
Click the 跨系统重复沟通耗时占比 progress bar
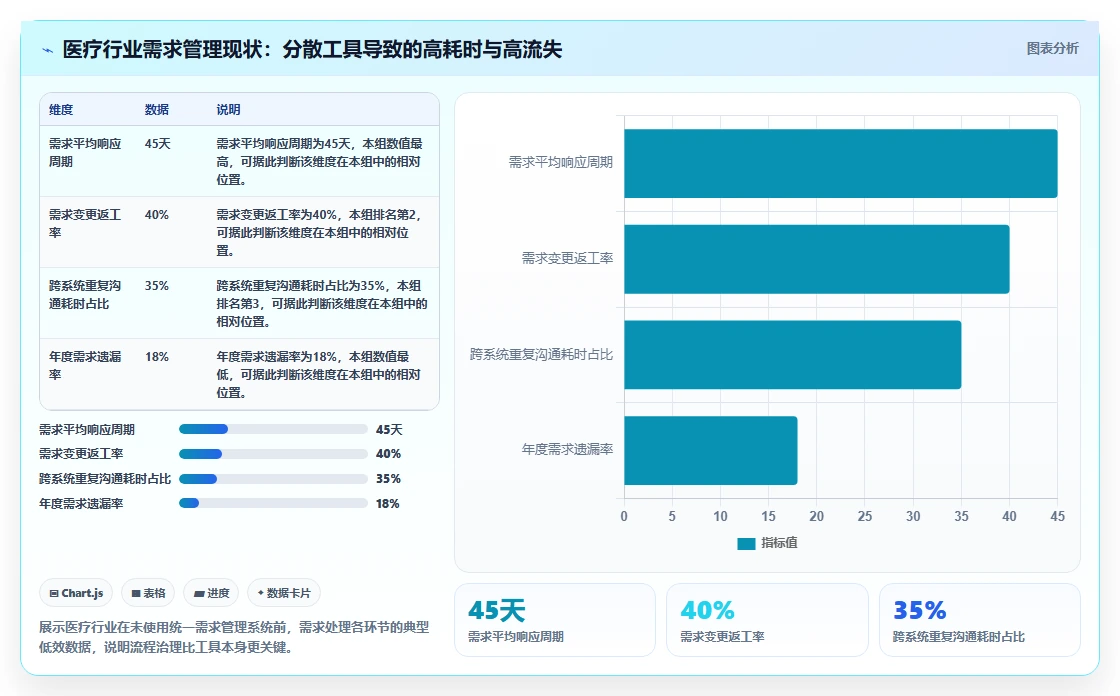pos(273,479)
